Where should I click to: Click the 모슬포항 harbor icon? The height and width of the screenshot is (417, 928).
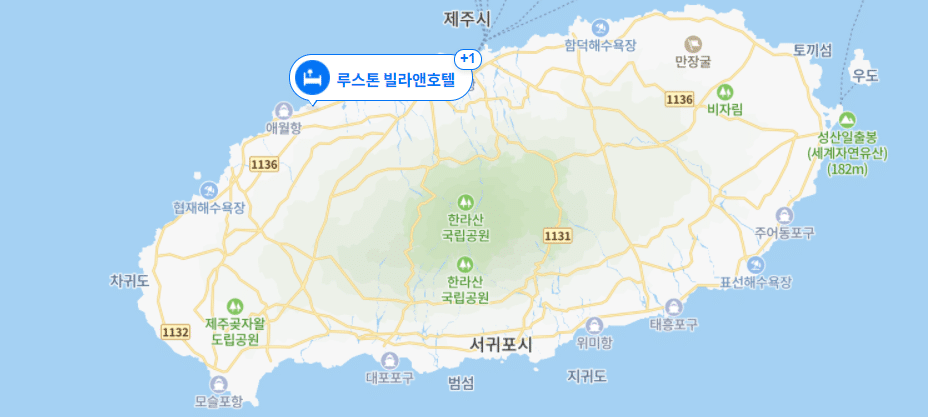(x=219, y=384)
